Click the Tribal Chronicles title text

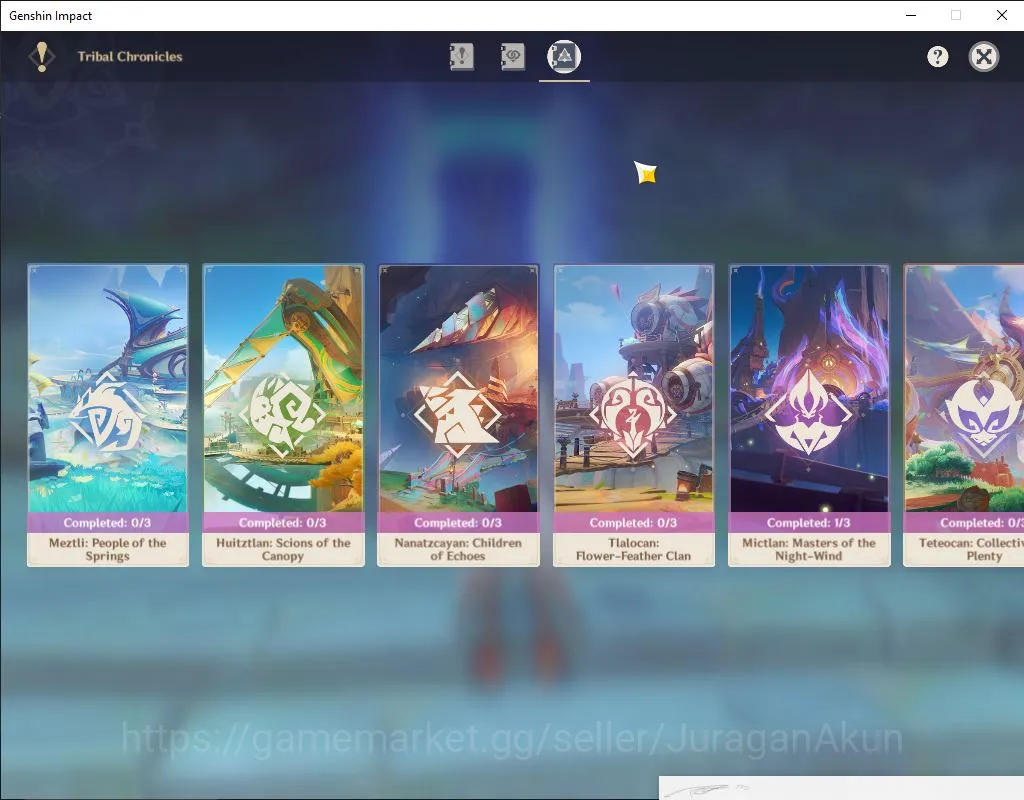130,57
